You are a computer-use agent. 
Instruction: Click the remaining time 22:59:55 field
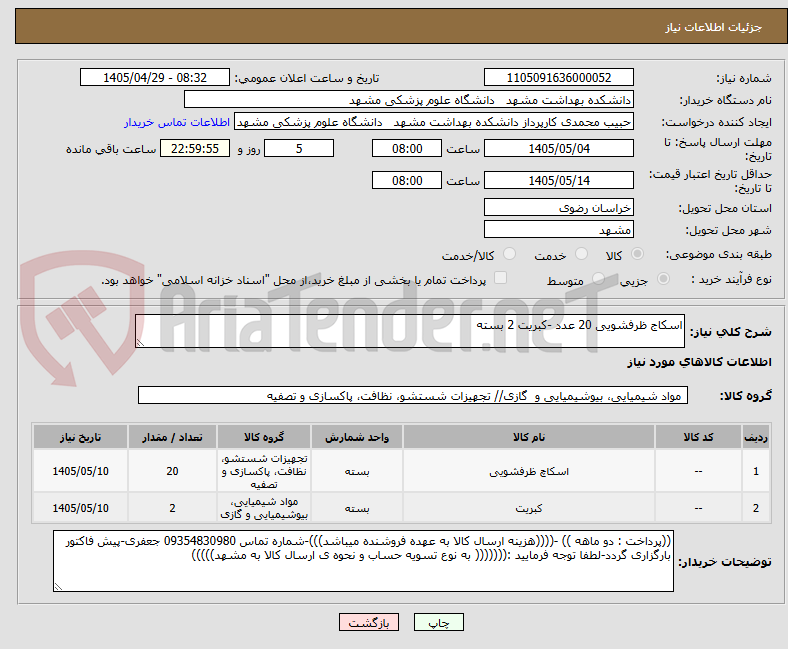coord(195,148)
